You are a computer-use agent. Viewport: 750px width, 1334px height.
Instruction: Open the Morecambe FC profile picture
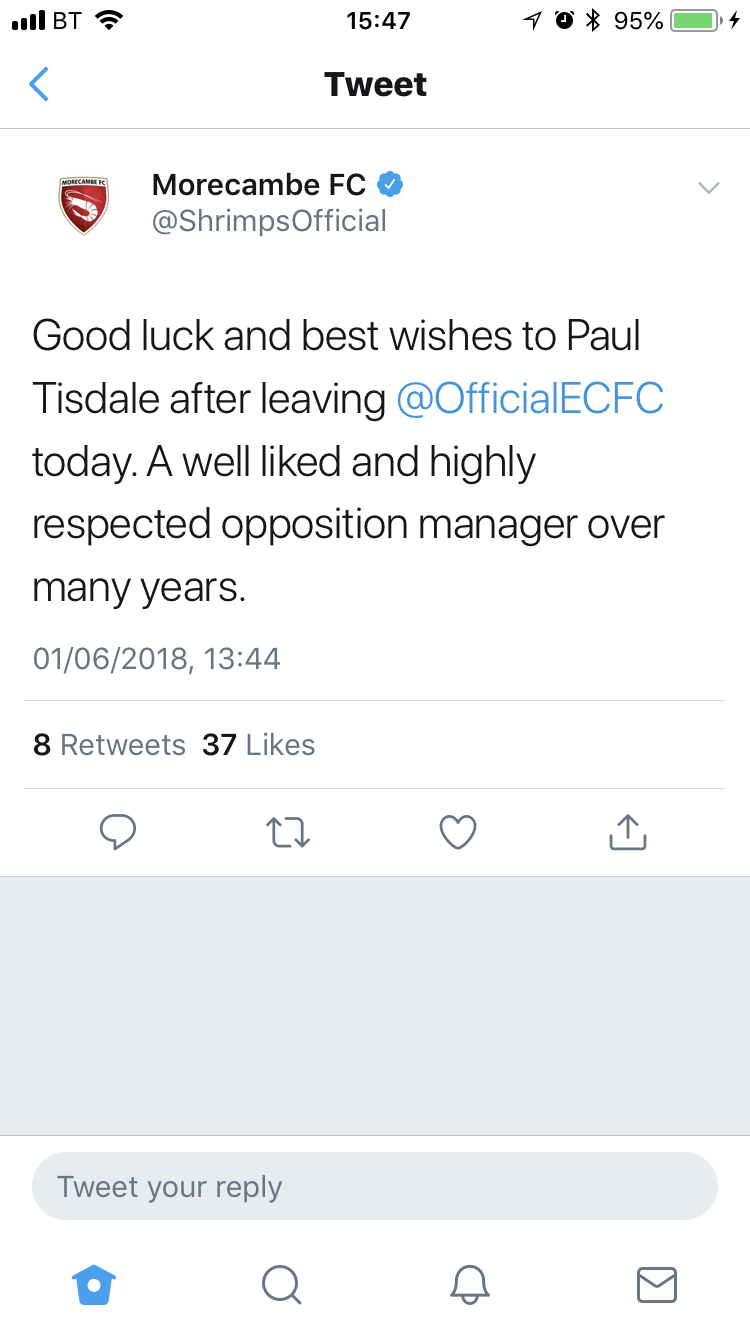coord(84,205)
